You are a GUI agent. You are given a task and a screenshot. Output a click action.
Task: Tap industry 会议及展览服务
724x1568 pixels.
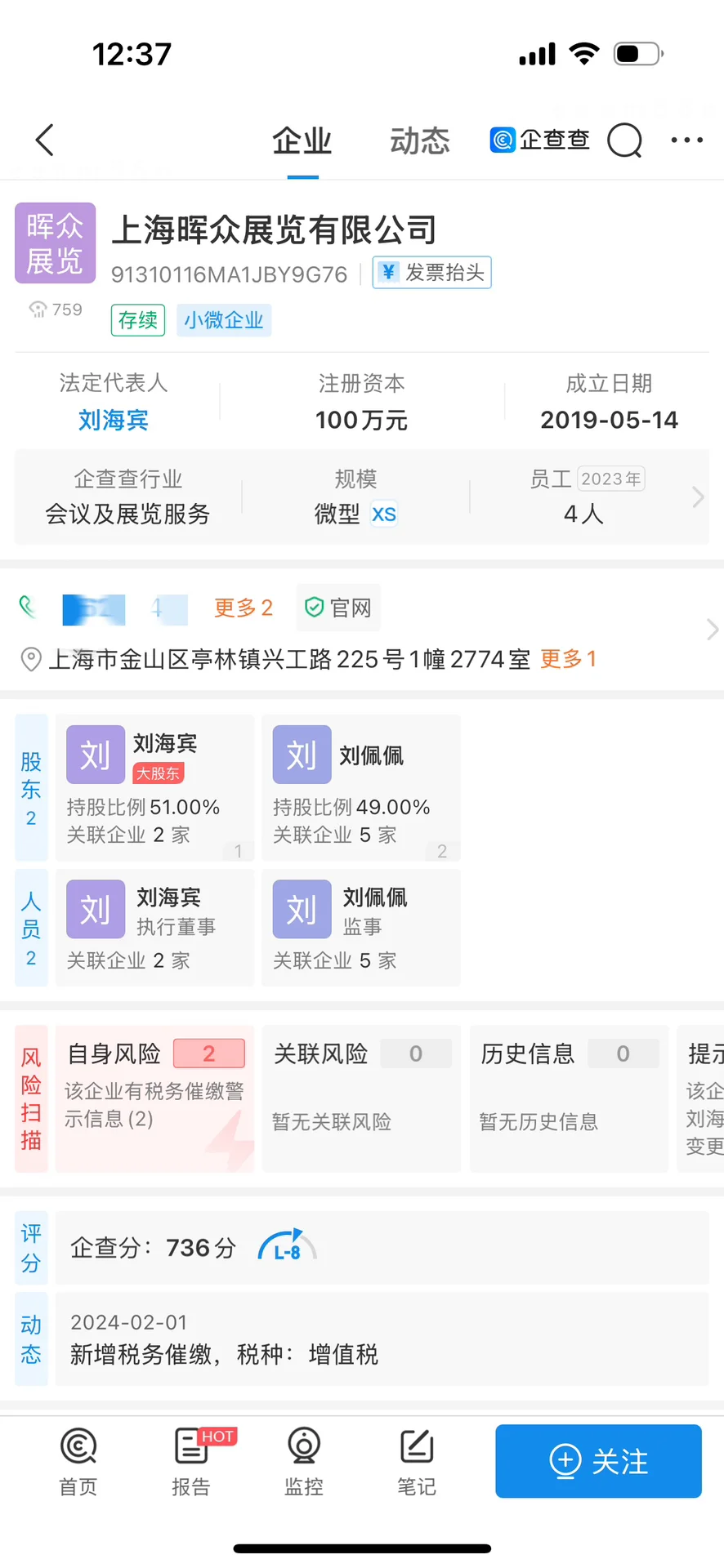pos(127,514)
